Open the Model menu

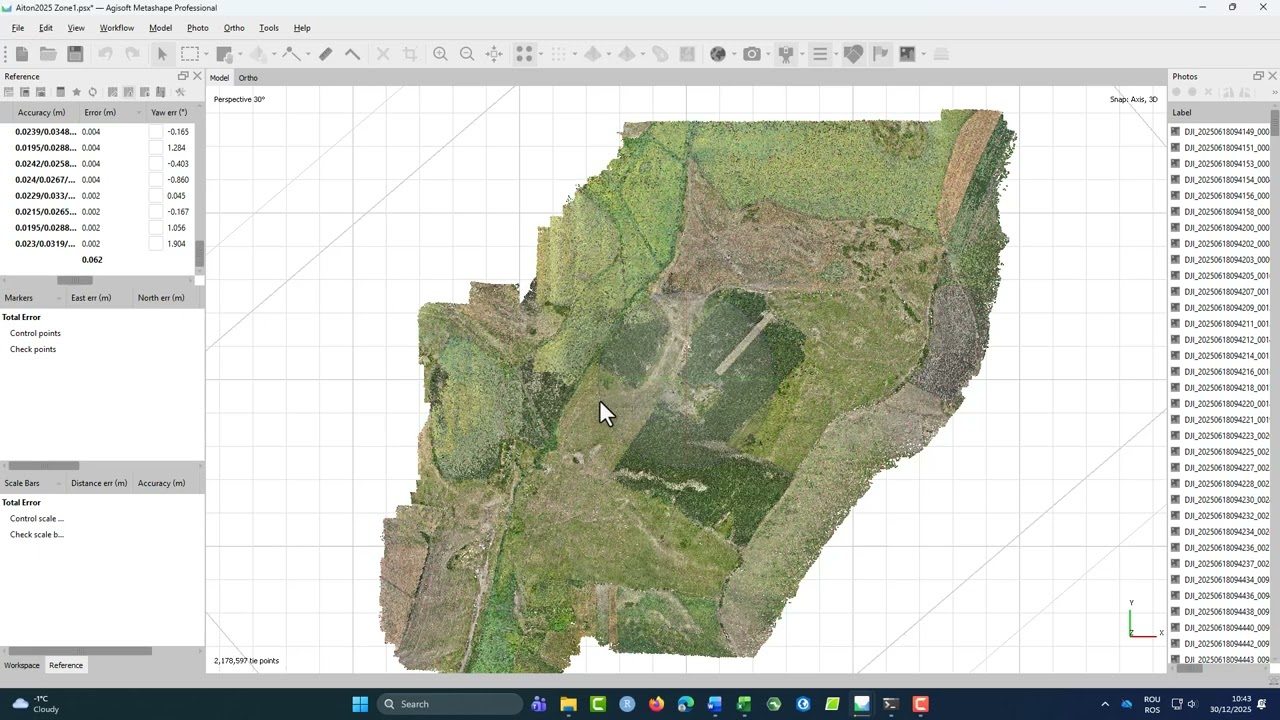tap(160, 28)
